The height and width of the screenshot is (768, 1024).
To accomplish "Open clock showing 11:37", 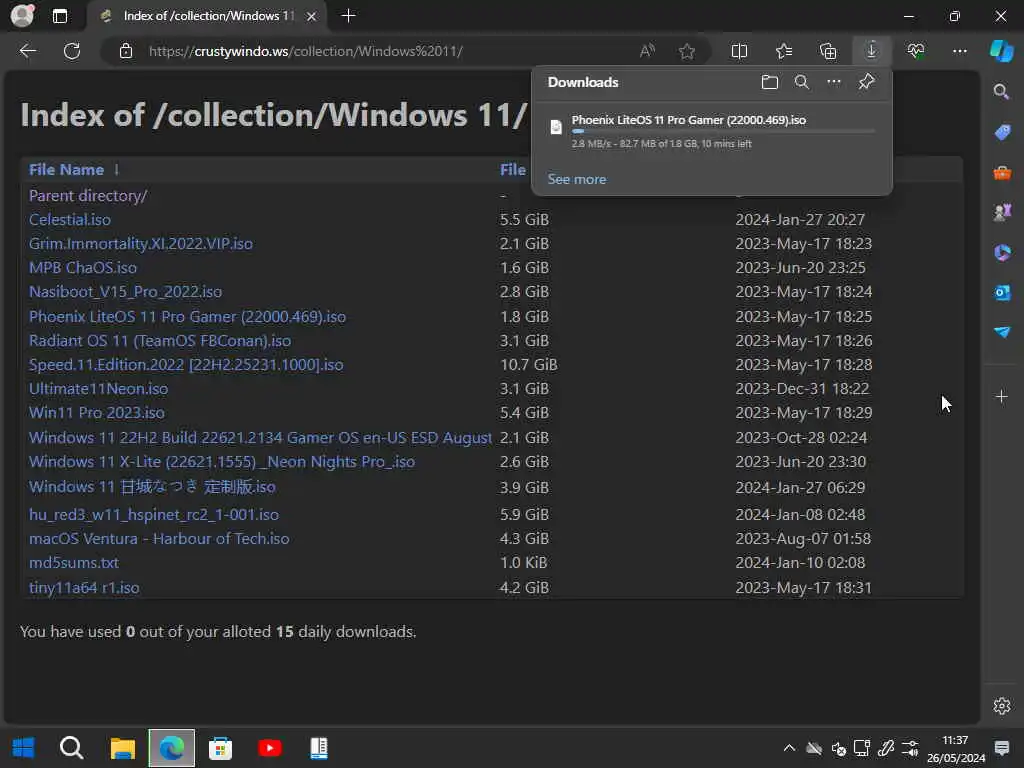I will (x=955, y=748).
